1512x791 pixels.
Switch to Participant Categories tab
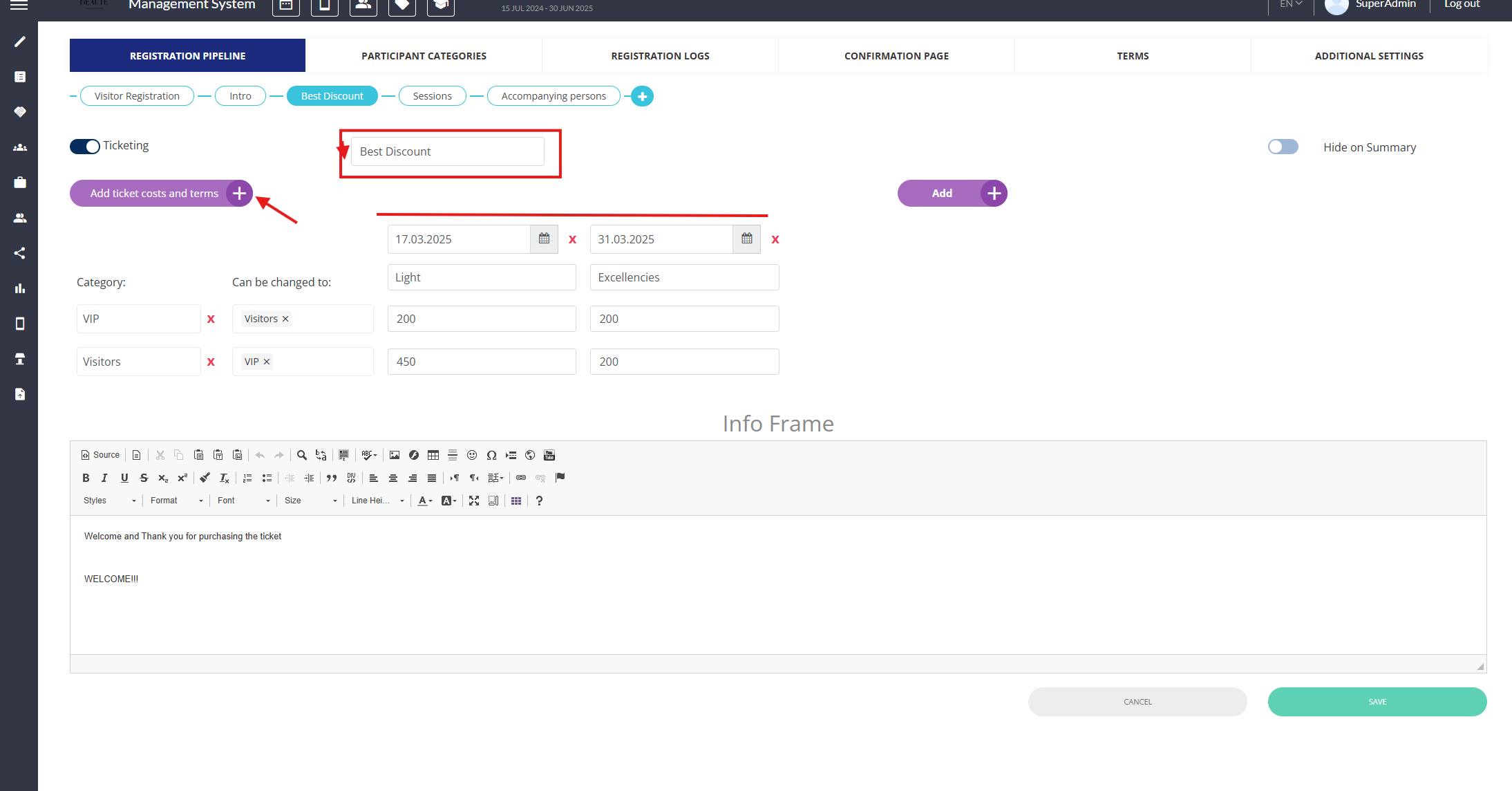click(424, 56)
